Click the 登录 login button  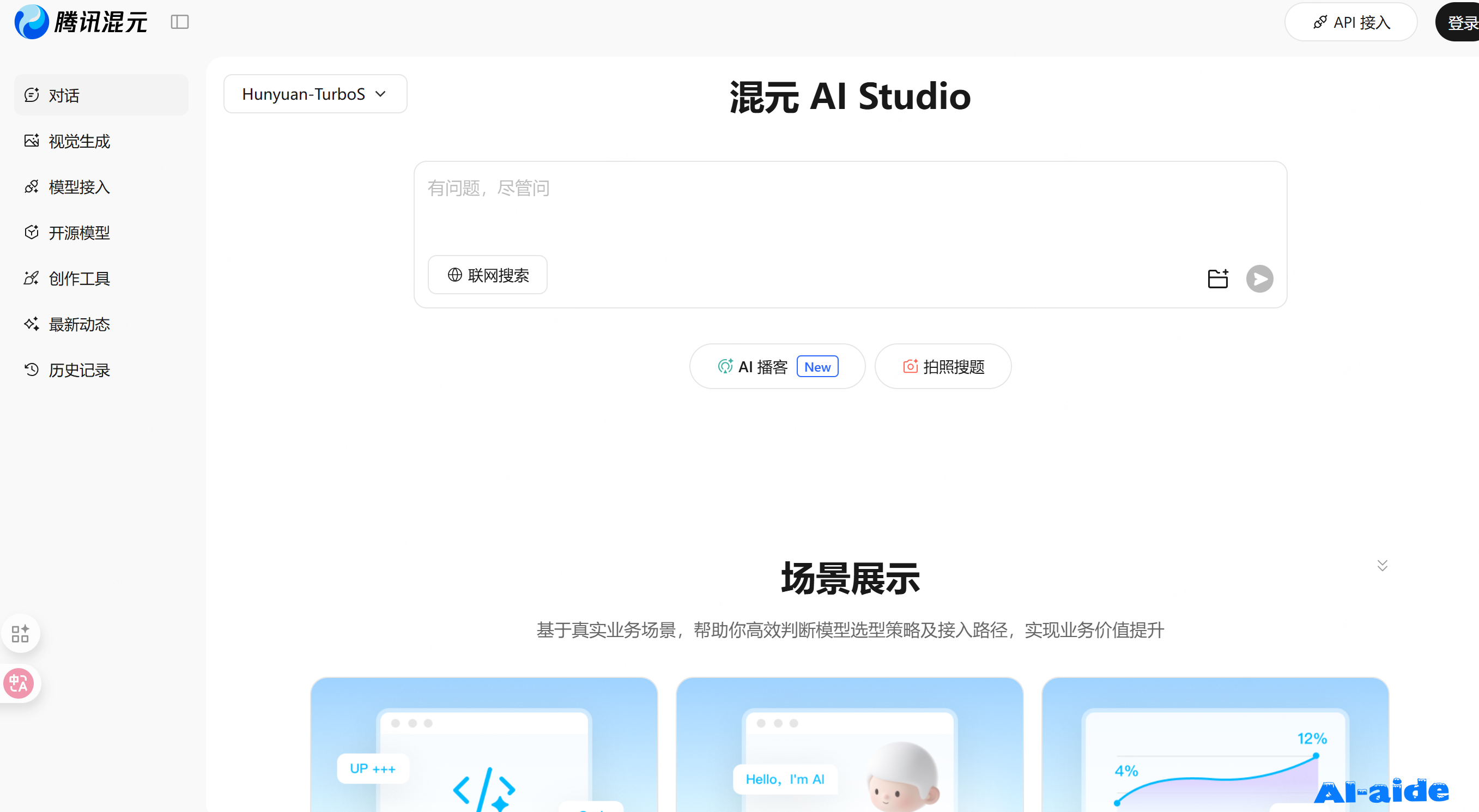pyautogui.click(x=1458, y=22)
